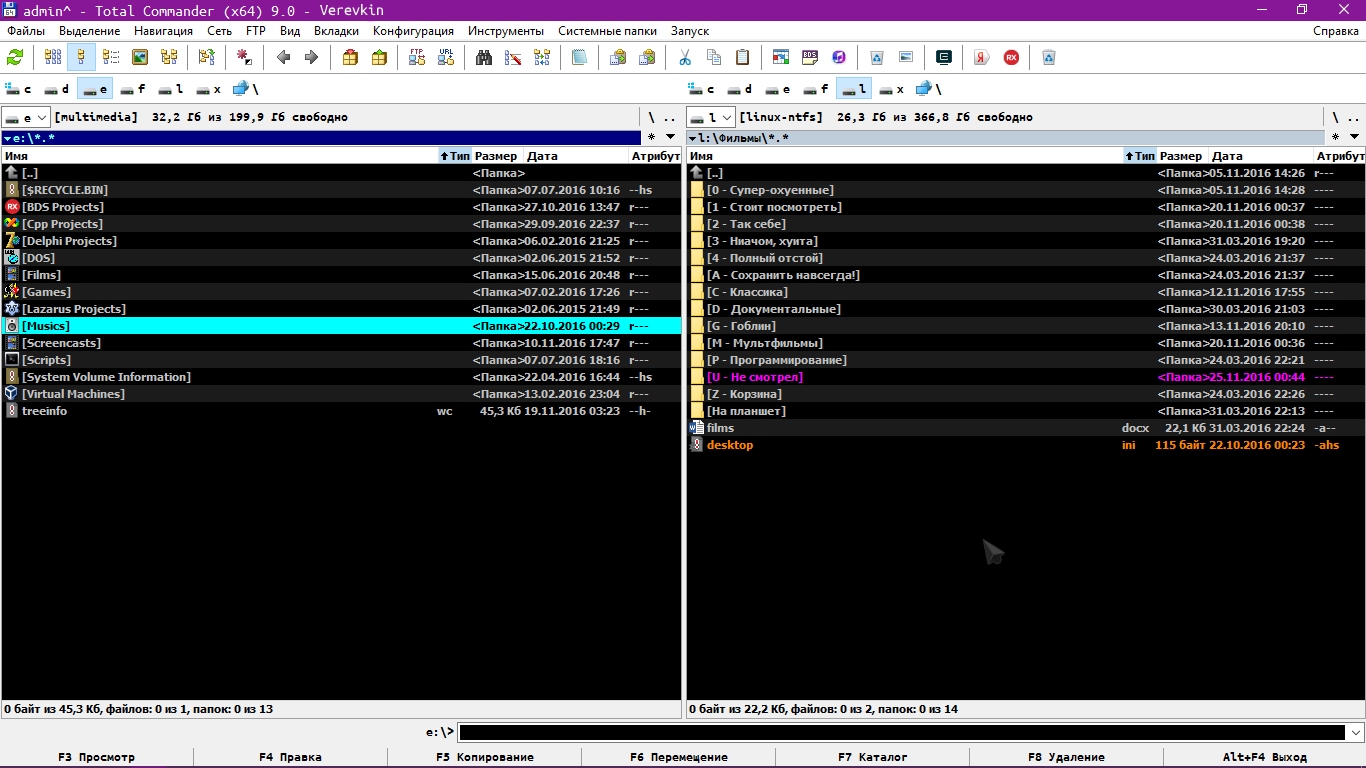The height and width of the screenshot is (768, 1366).
Task: Click the scissors cut icon
Action: [685, 57]
